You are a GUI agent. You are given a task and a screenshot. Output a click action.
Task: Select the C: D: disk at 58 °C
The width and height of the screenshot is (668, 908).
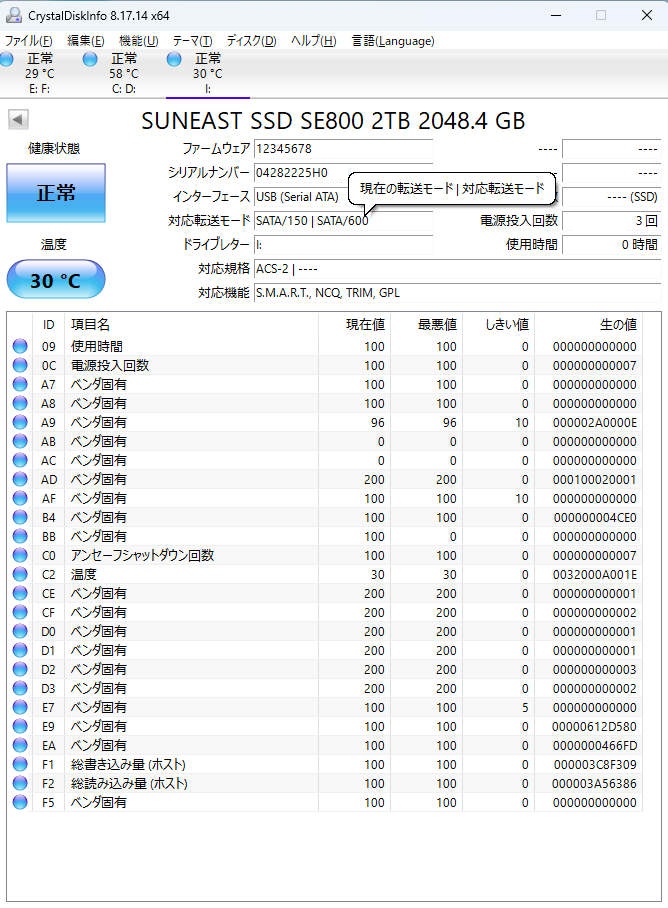[x=123, y=73]
